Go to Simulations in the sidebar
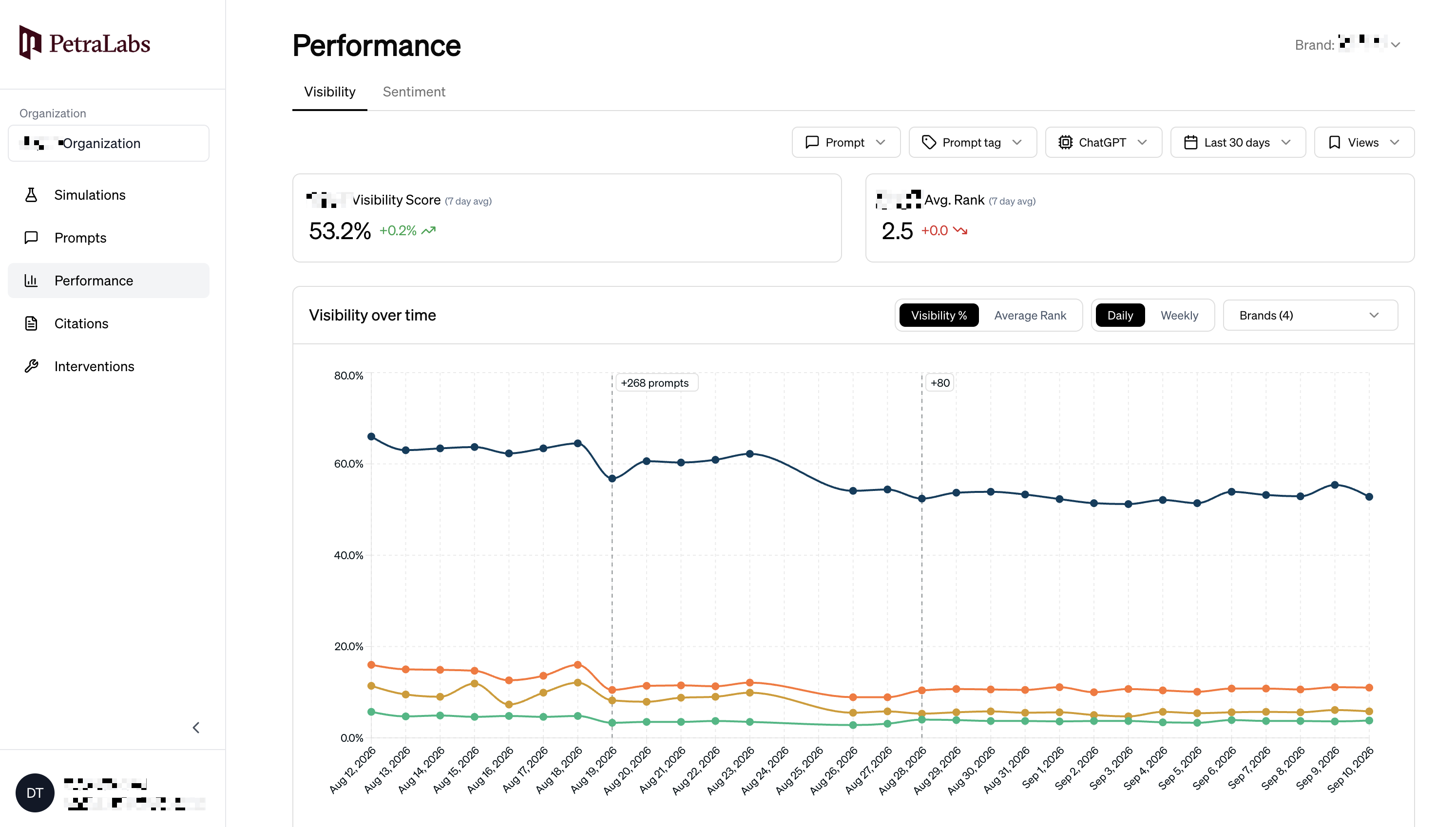Screen dimensions: 1456x827 click(x=109, y=195)
